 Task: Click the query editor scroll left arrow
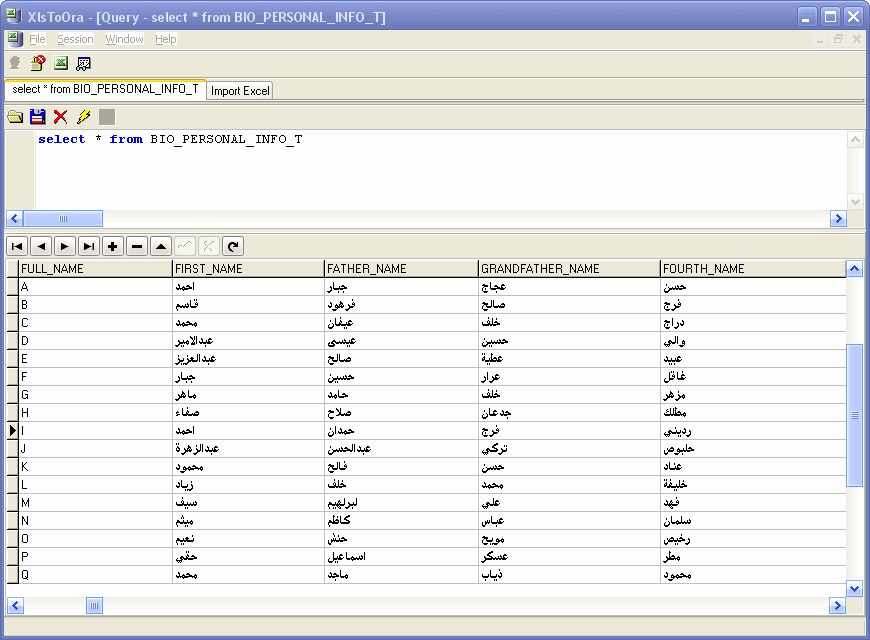point(15,219)
